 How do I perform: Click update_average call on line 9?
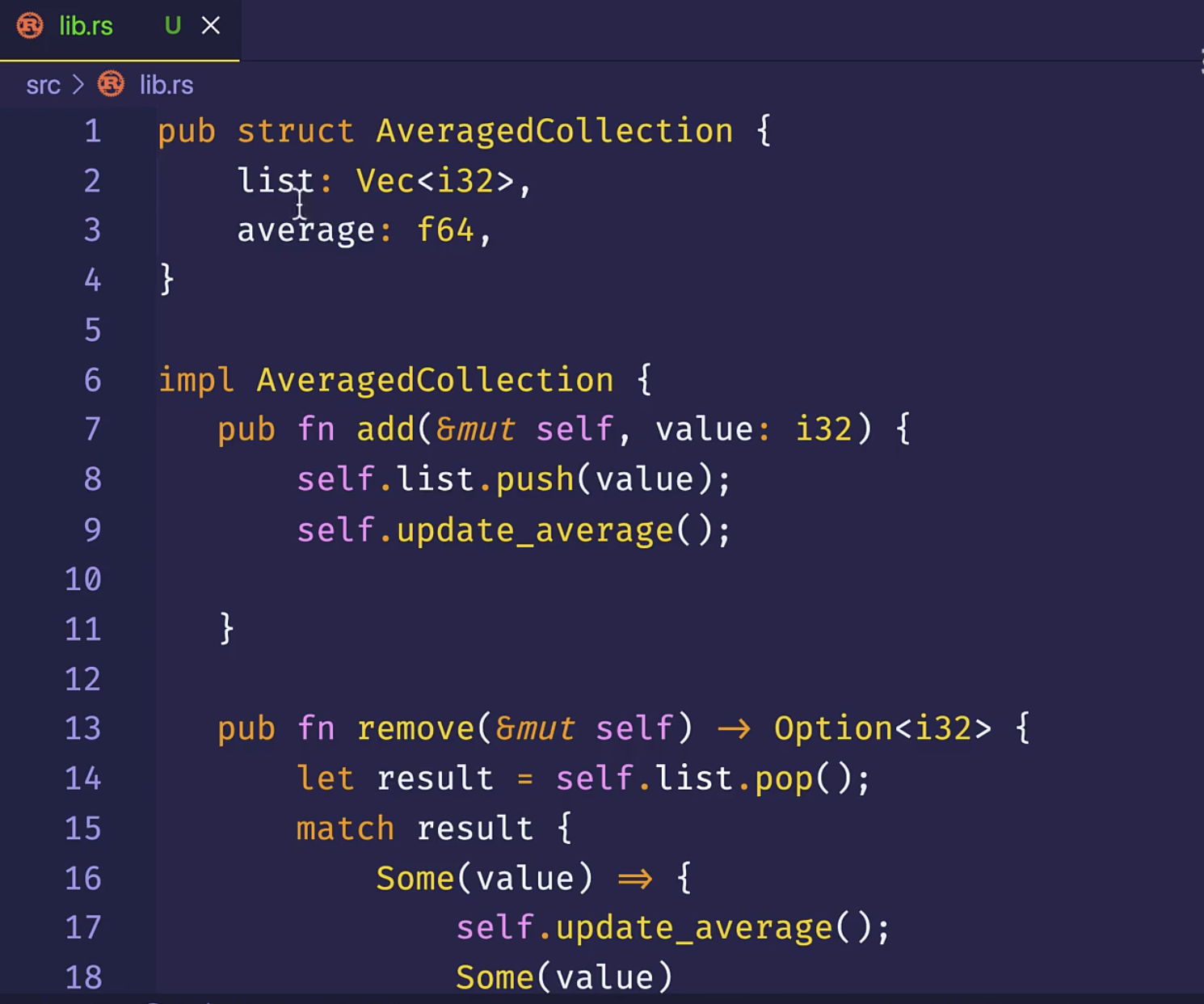point(535,530)
